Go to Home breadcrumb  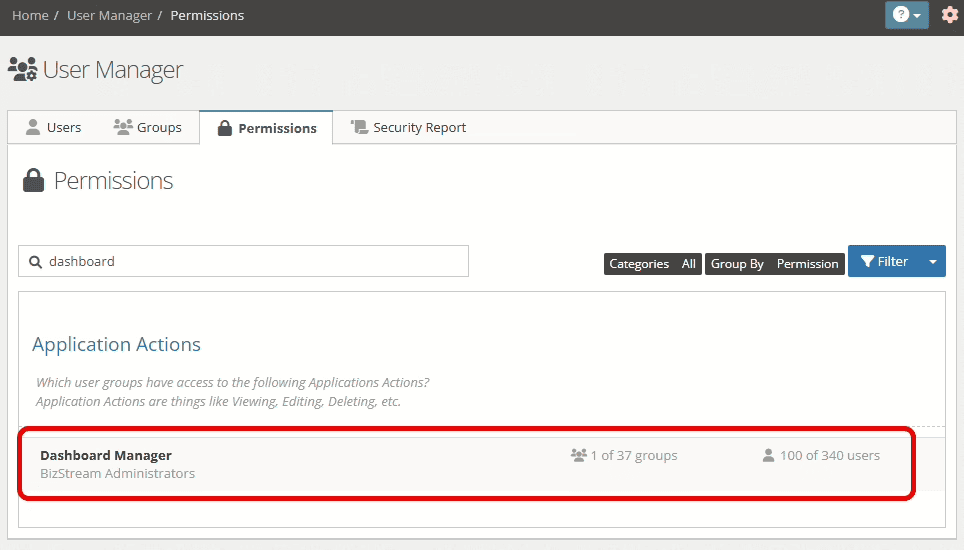[x=30, y=15]
